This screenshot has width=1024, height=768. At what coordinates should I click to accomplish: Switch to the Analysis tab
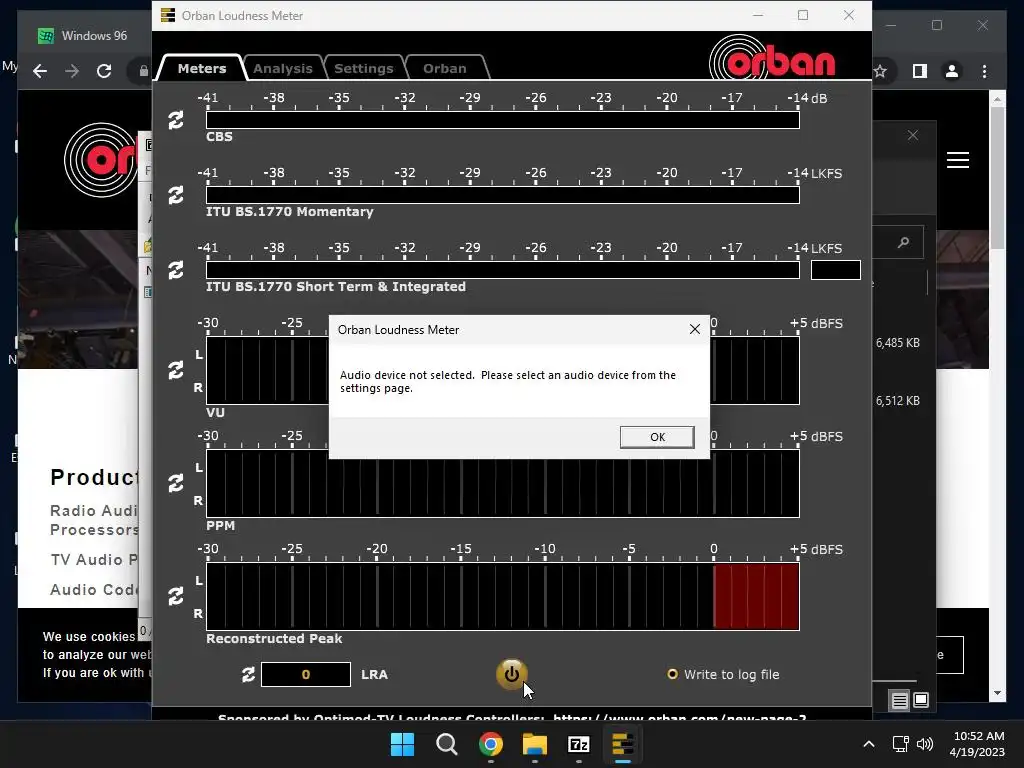click(x=283, y=68)
